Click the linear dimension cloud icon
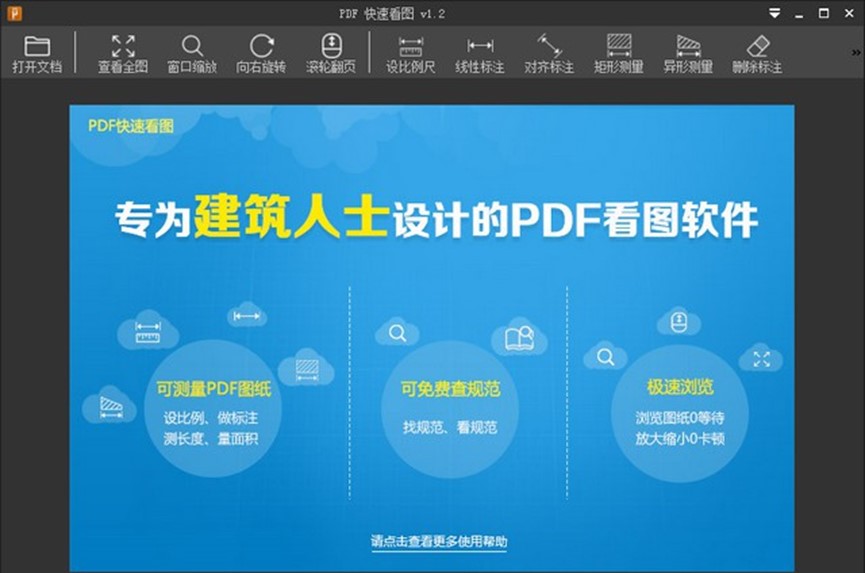Viewport: 865px width, 573px height. tap(247, 316)
